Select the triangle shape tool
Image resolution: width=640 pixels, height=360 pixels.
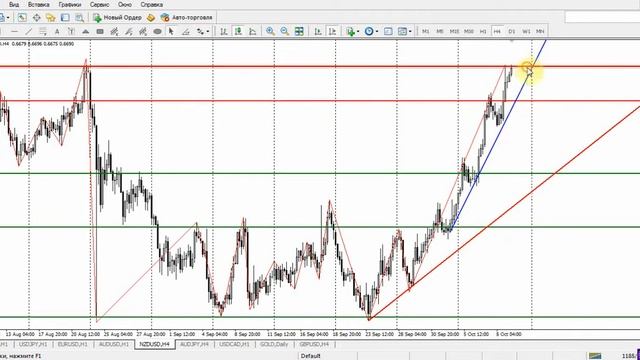pyautogui.click(x=85, y=31)
